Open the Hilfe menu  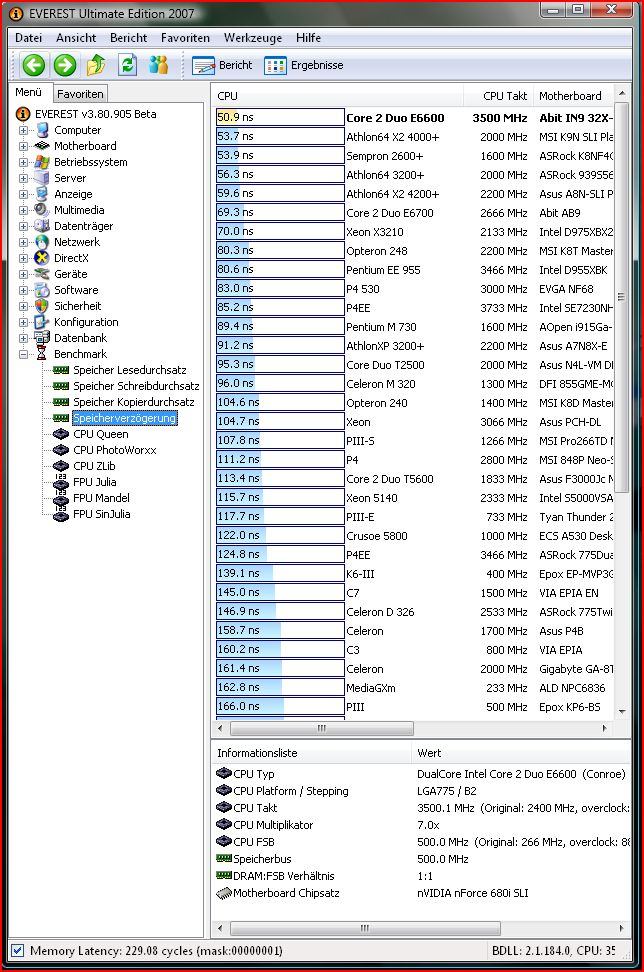(x=308, y=38)
